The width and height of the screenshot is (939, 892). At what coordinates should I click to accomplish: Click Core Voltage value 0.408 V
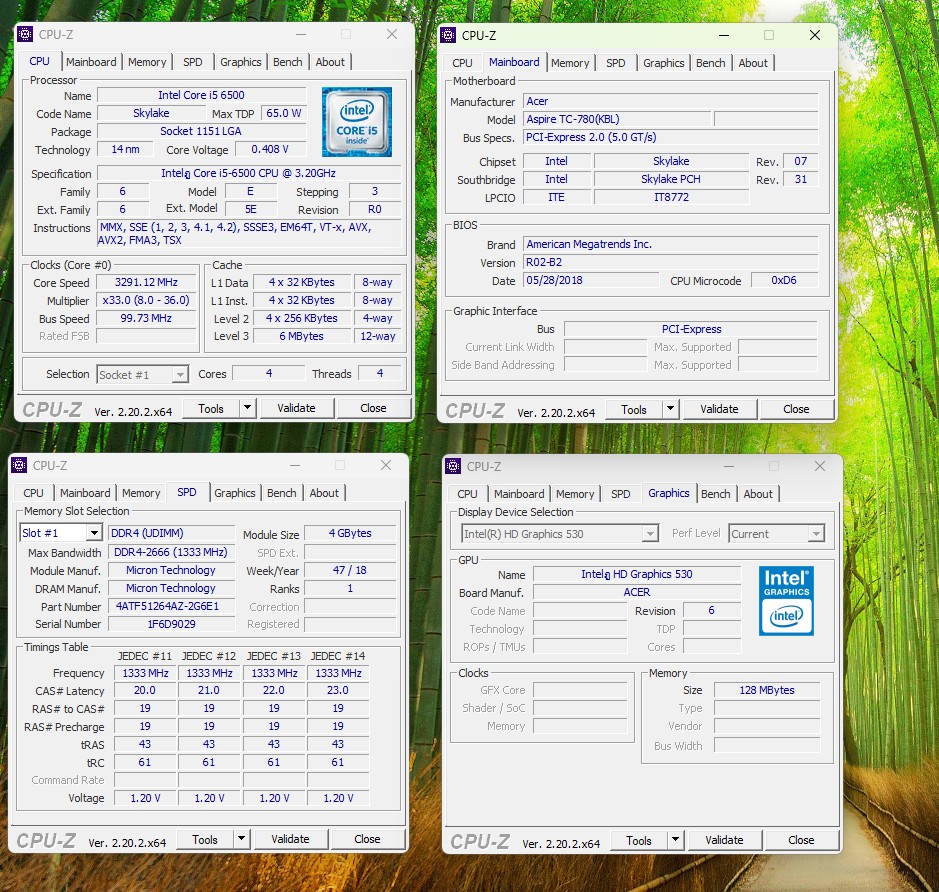coord(270,149)
